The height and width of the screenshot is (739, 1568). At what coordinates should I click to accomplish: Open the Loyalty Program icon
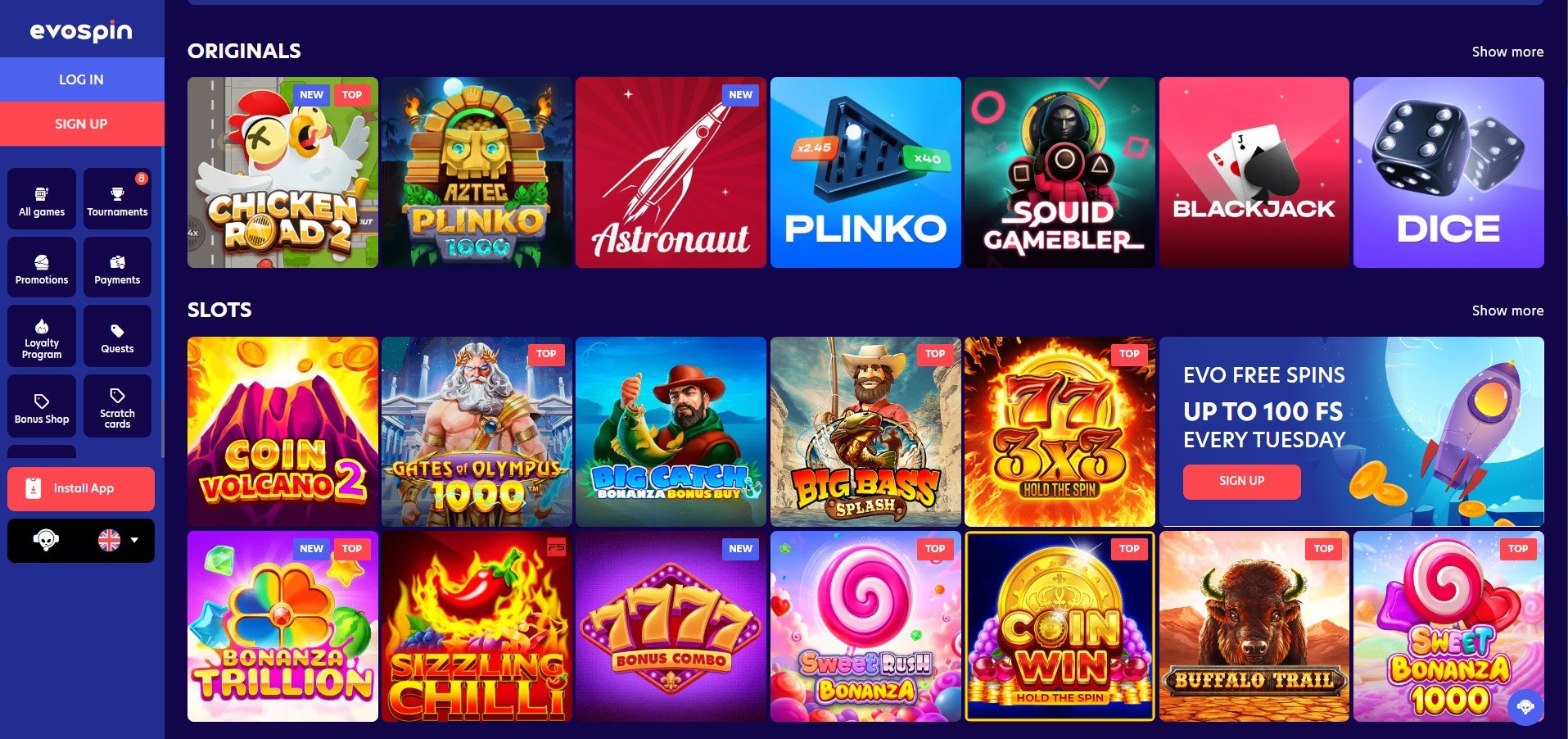(42, 326)
